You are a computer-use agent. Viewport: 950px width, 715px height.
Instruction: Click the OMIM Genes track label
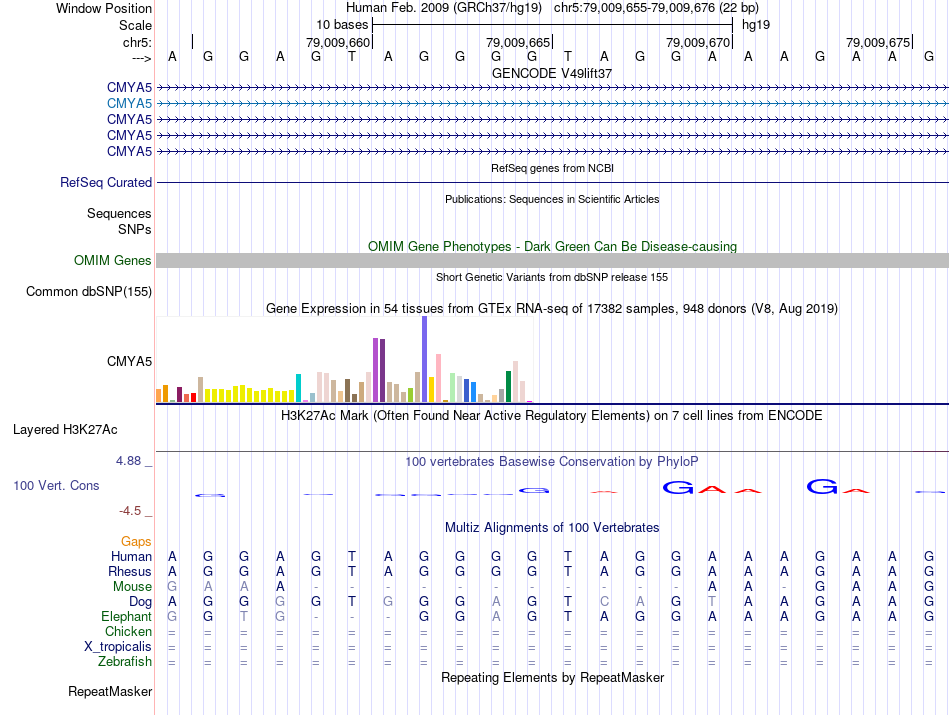113,261
